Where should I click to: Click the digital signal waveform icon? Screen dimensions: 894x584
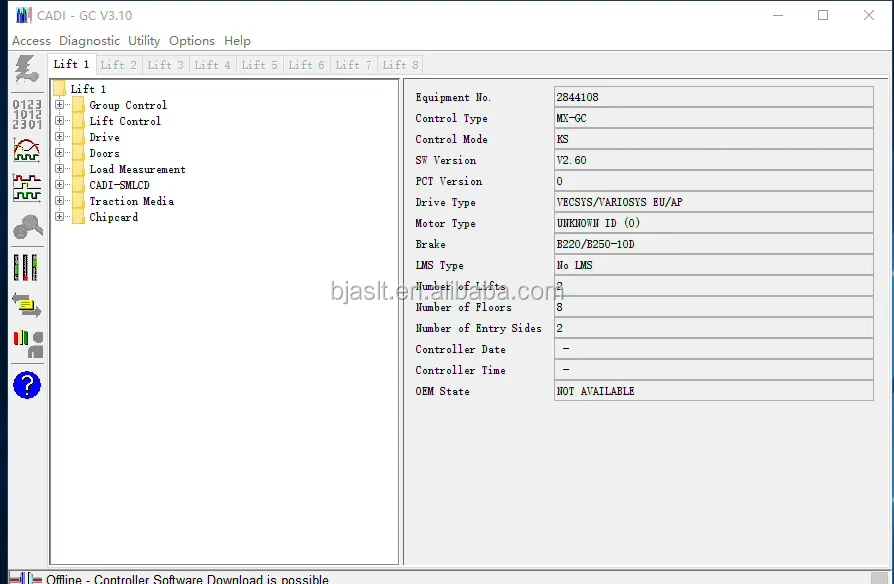[x=26, y=188]
